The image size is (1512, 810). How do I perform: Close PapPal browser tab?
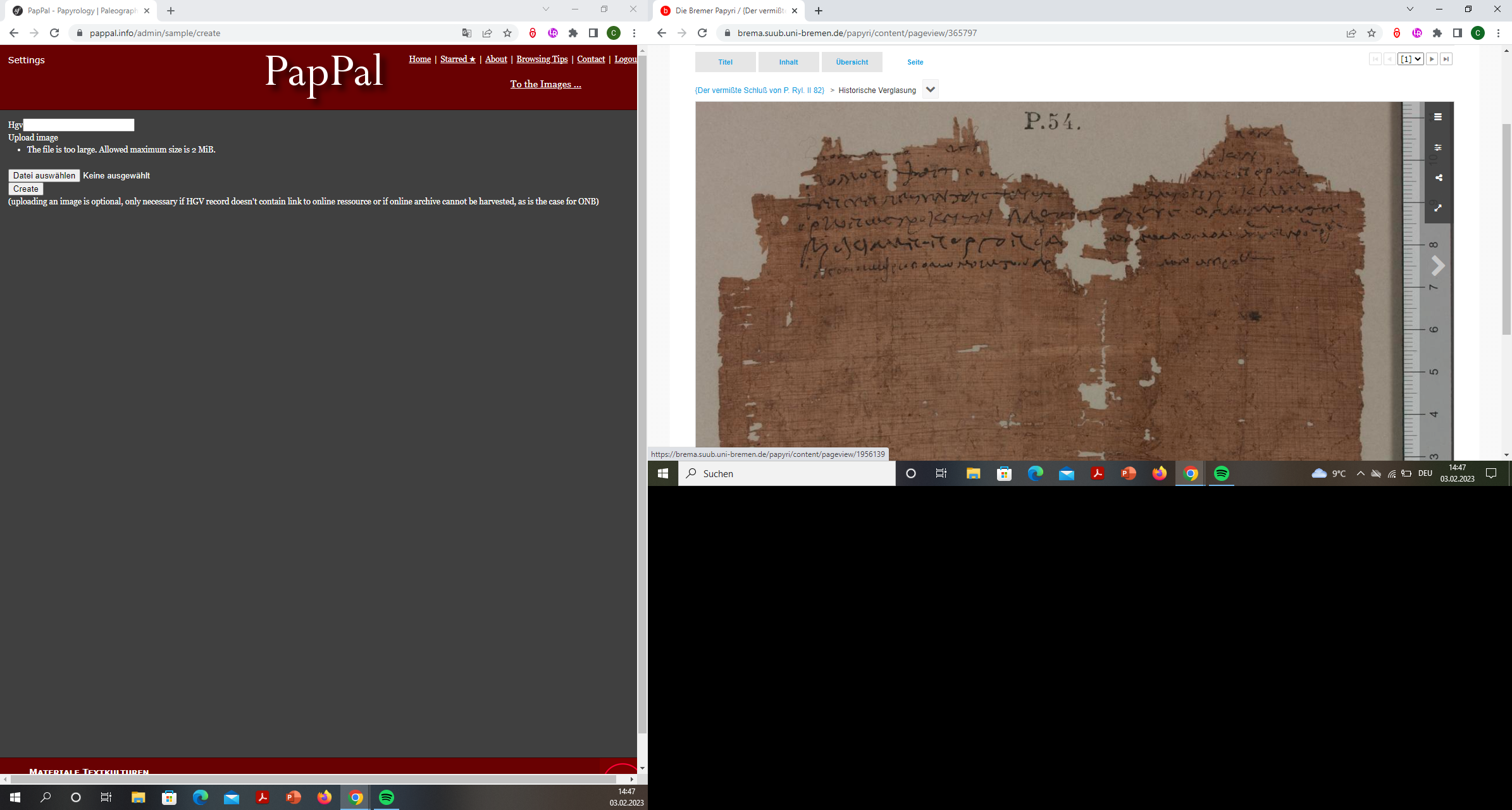[x=147, y=11]
